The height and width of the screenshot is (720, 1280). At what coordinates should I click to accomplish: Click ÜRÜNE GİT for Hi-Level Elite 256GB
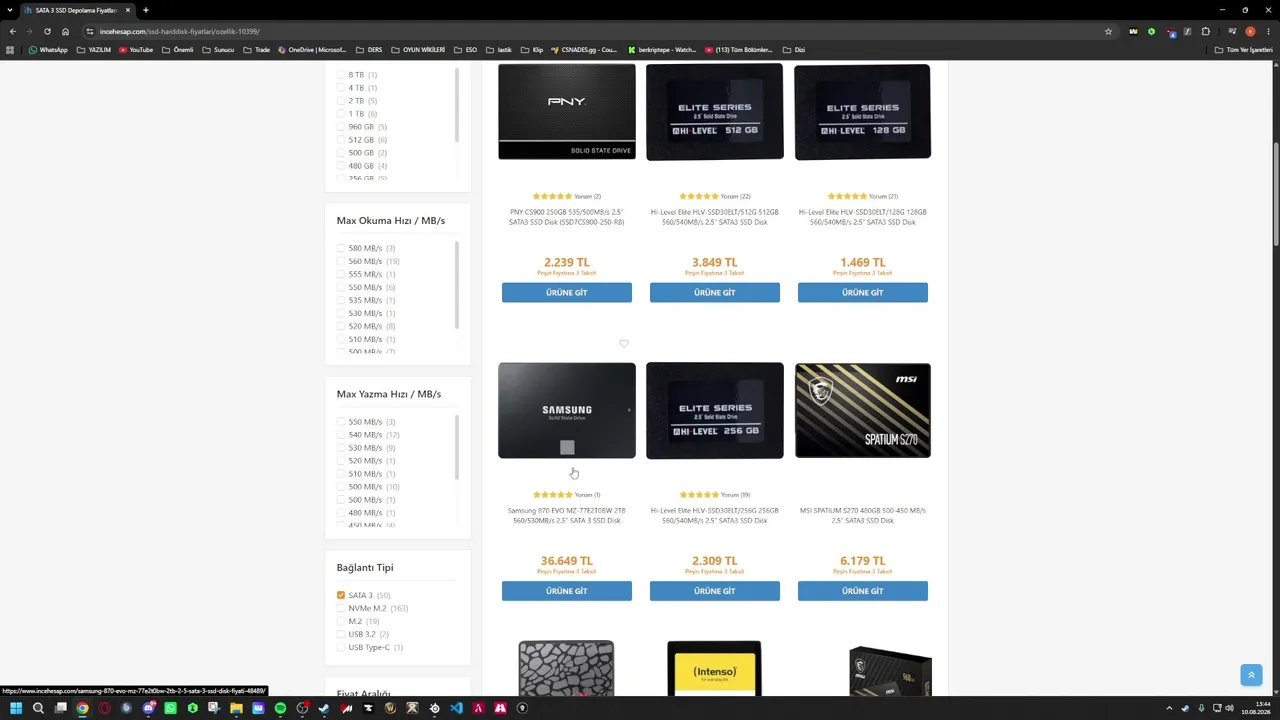pos(715,591)
